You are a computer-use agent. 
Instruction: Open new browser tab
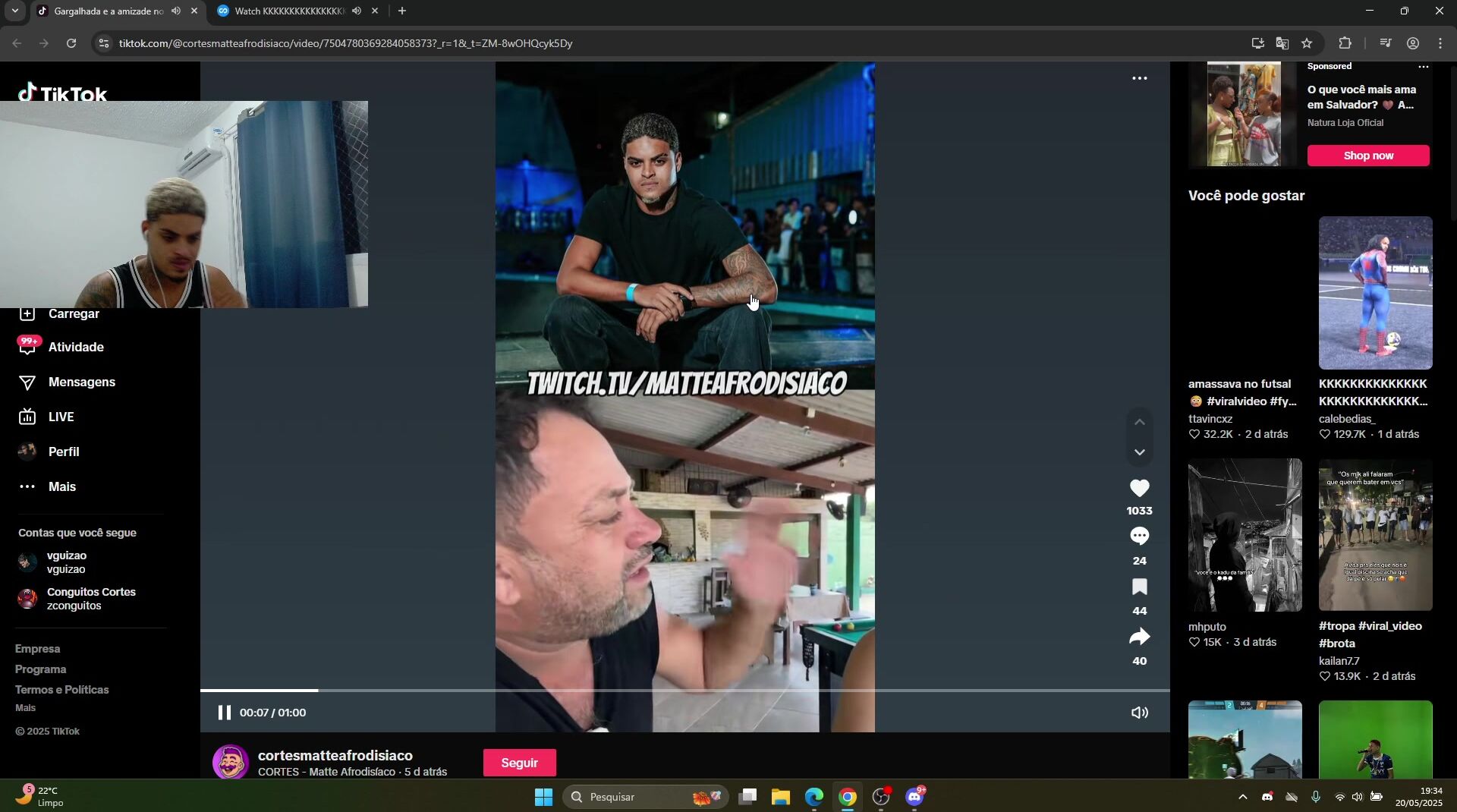[x=402, y=11]
